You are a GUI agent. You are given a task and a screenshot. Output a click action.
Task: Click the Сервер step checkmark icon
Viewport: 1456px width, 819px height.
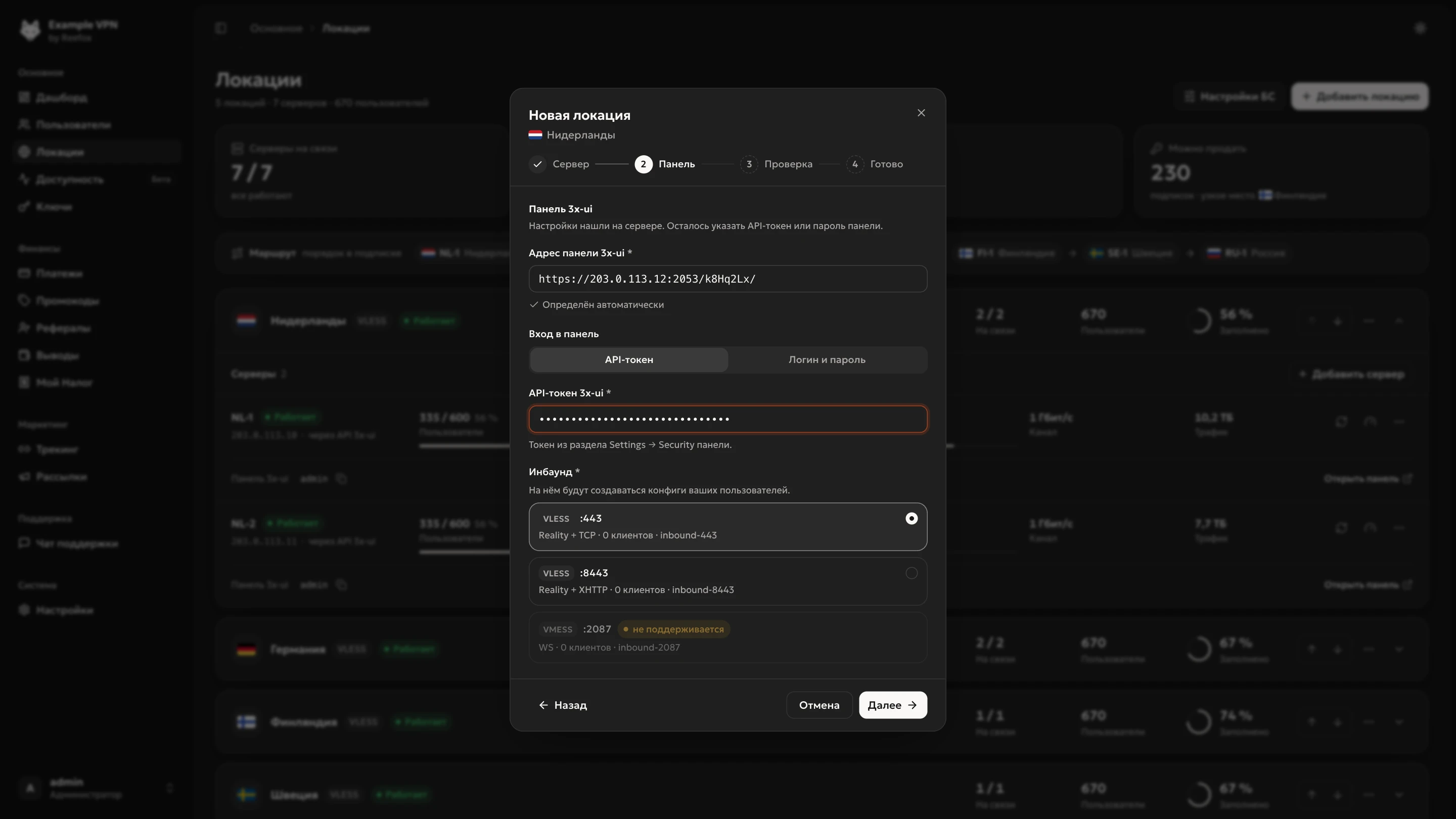coord(537,164)
